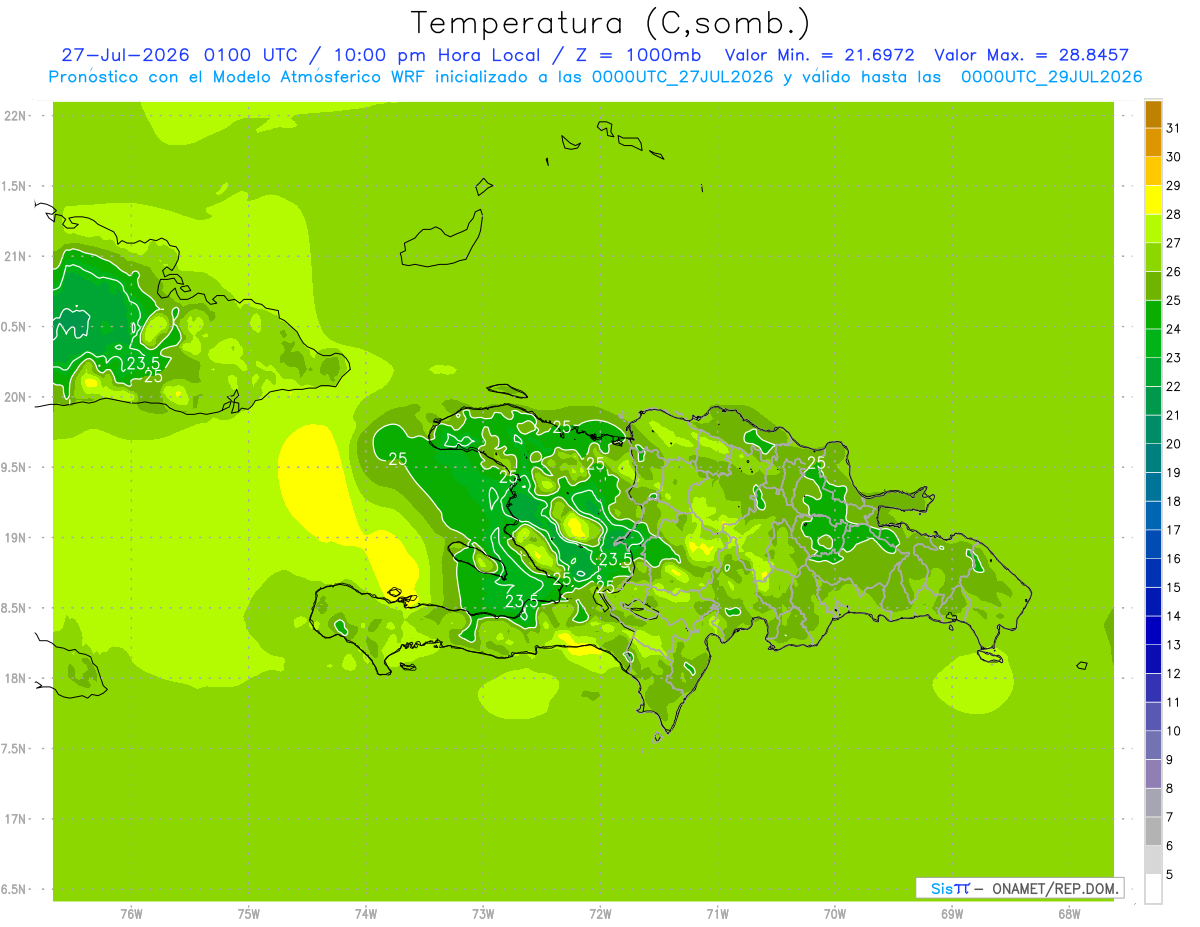Click the "19N" latitude label
Screen dimensions: 1200x927
point(15,538)
